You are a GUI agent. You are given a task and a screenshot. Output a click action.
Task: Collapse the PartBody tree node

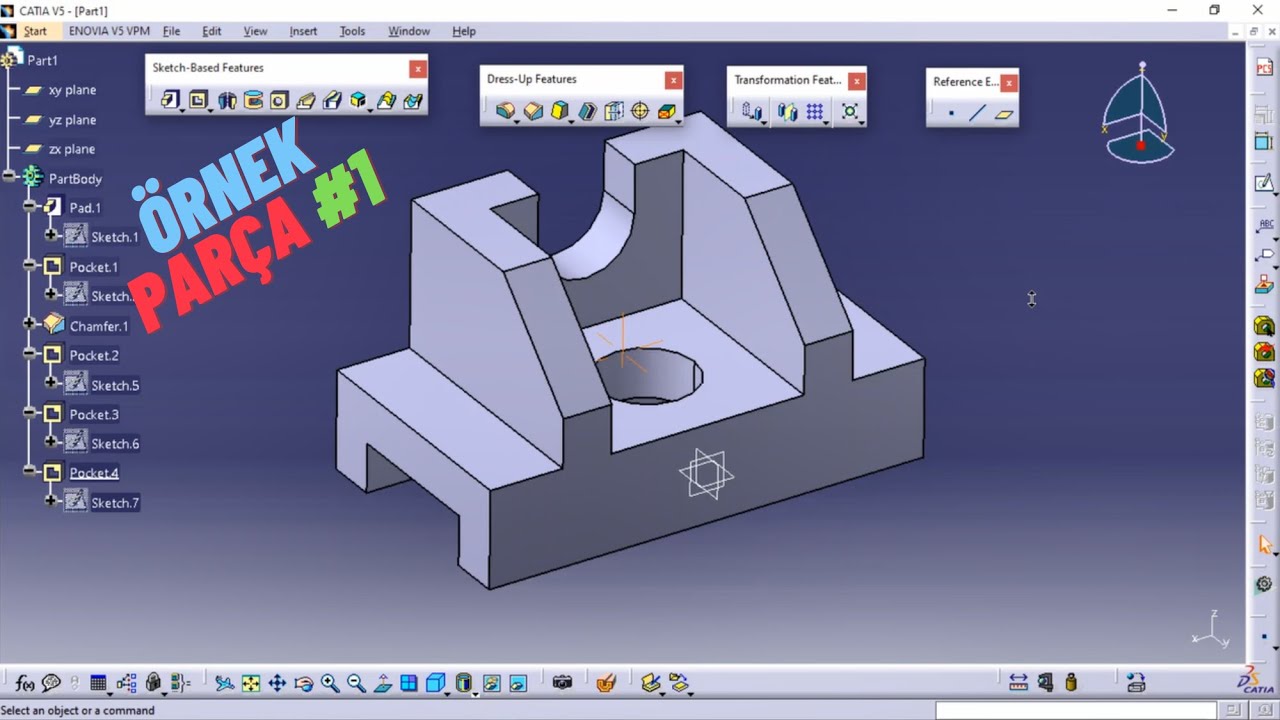(9, 177)
